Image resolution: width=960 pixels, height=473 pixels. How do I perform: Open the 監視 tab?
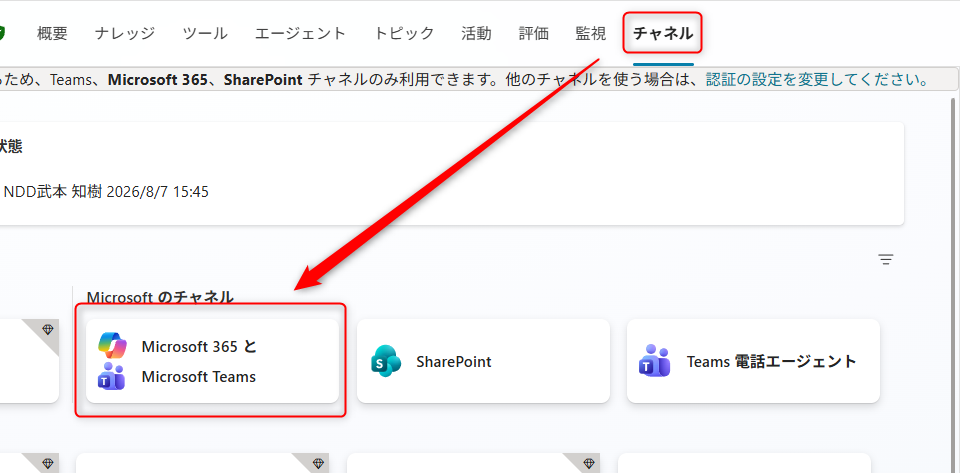[591, 34]
